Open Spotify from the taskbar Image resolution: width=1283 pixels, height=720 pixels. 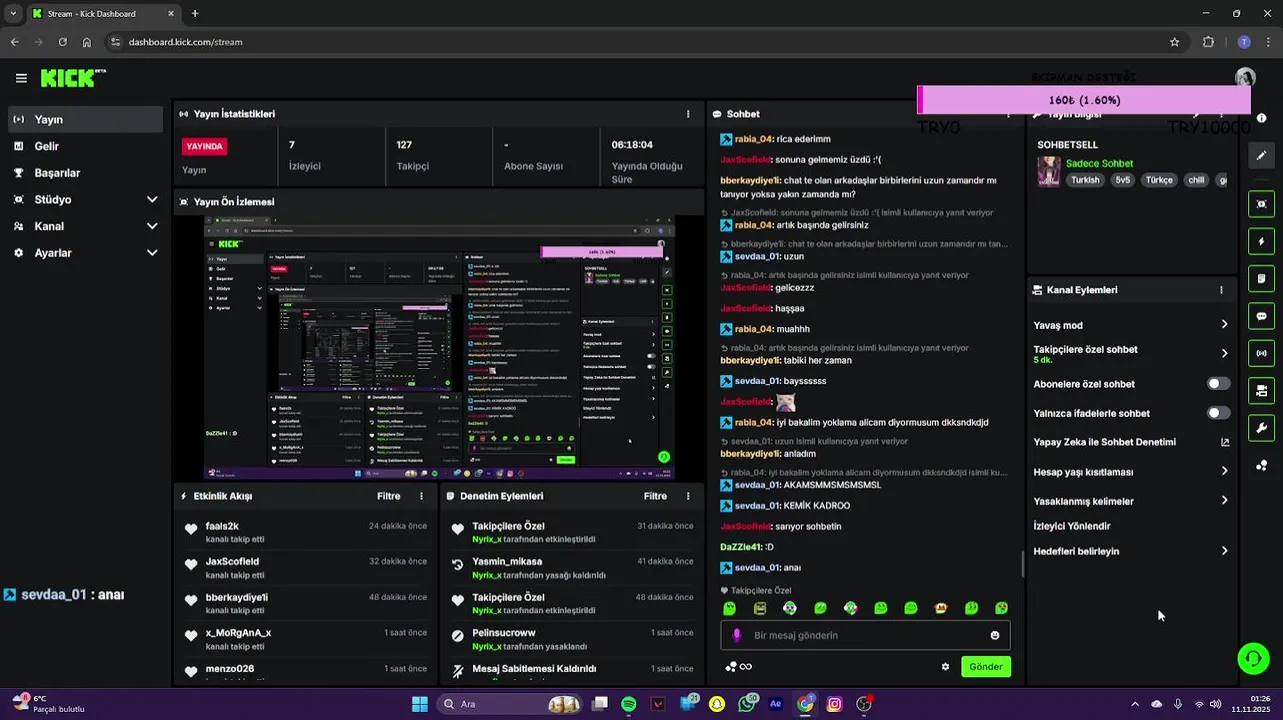(x=628, y=704)
